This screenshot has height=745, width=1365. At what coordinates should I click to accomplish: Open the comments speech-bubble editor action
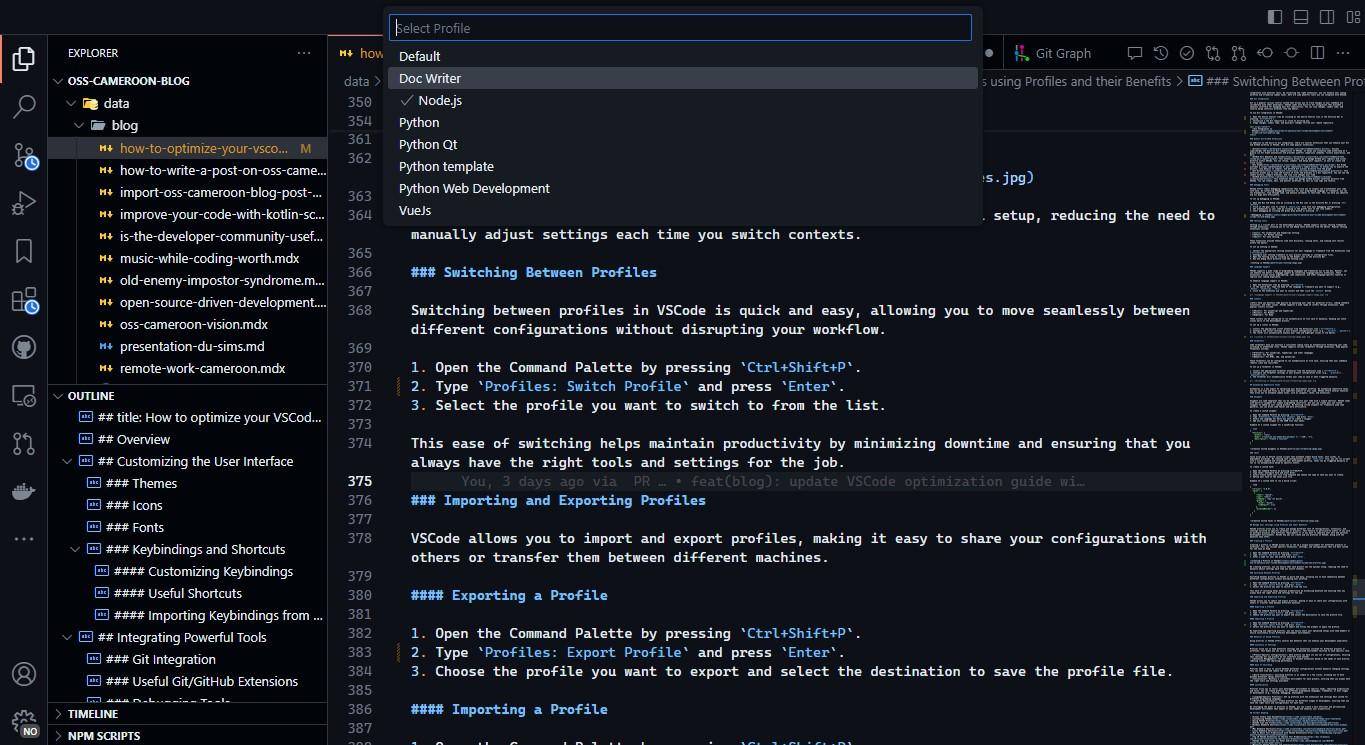pos(1135,53)
